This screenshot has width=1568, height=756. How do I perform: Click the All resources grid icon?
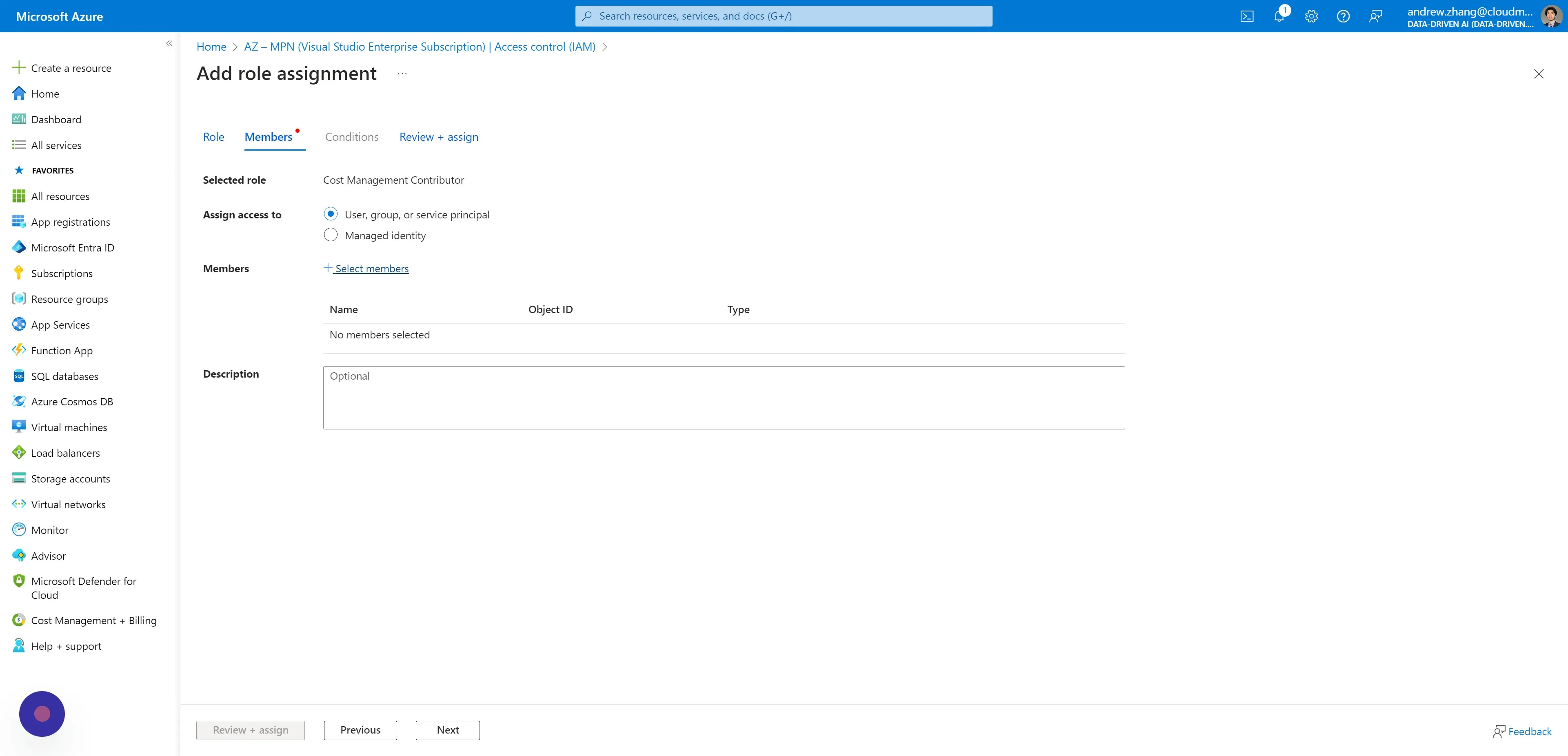click(x=19, y=196)
